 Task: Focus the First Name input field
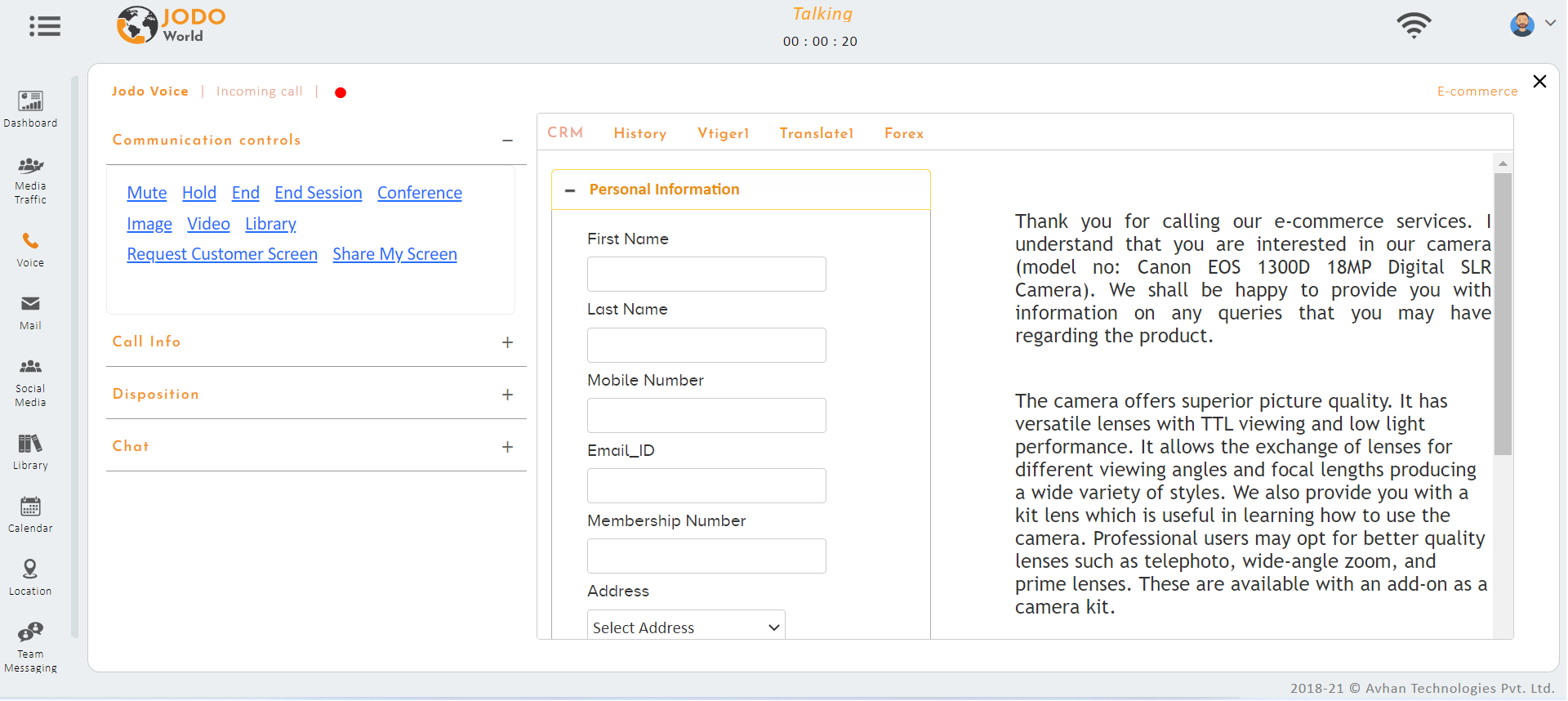coord(706,274)
